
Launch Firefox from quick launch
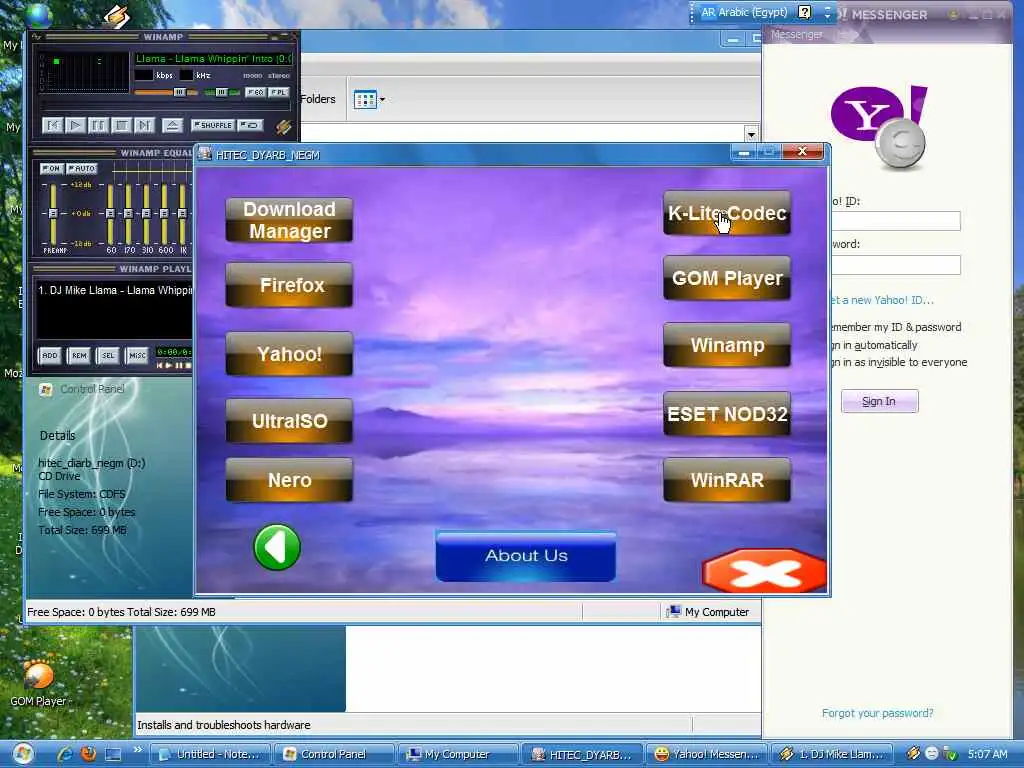coord(88,754)
